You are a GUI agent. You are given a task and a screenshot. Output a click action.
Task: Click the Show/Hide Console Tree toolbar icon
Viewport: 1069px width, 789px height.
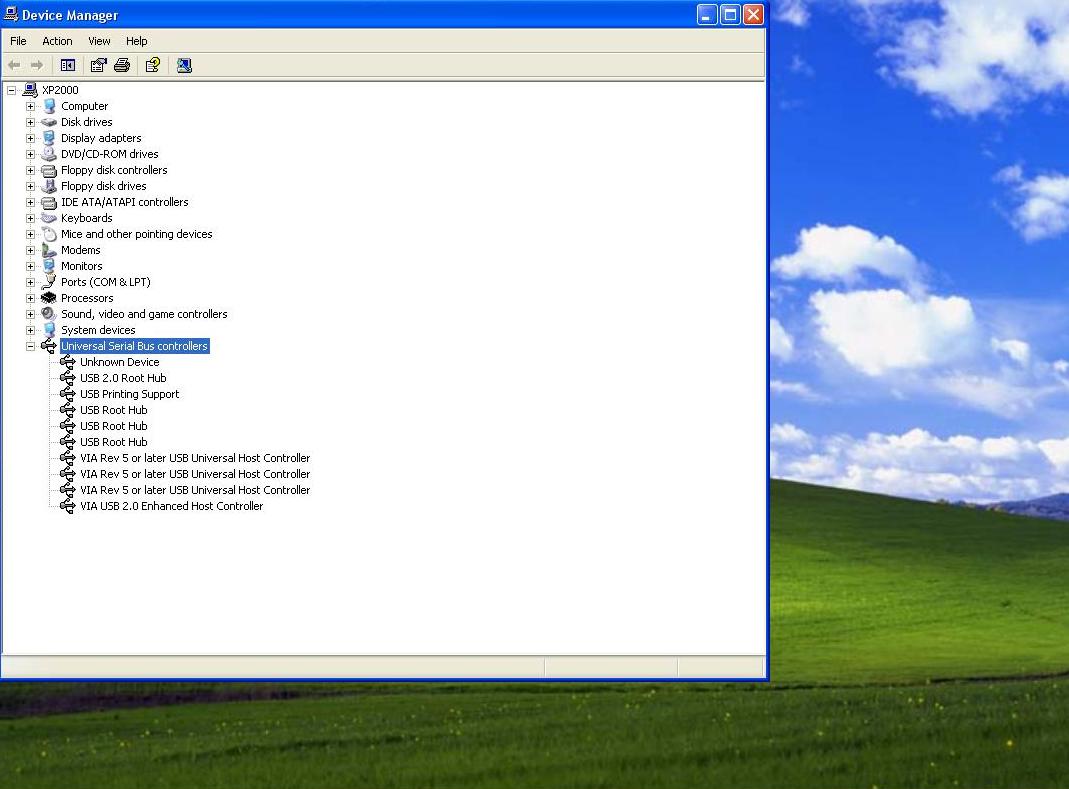pyautogui.click(x=68, y=65)
